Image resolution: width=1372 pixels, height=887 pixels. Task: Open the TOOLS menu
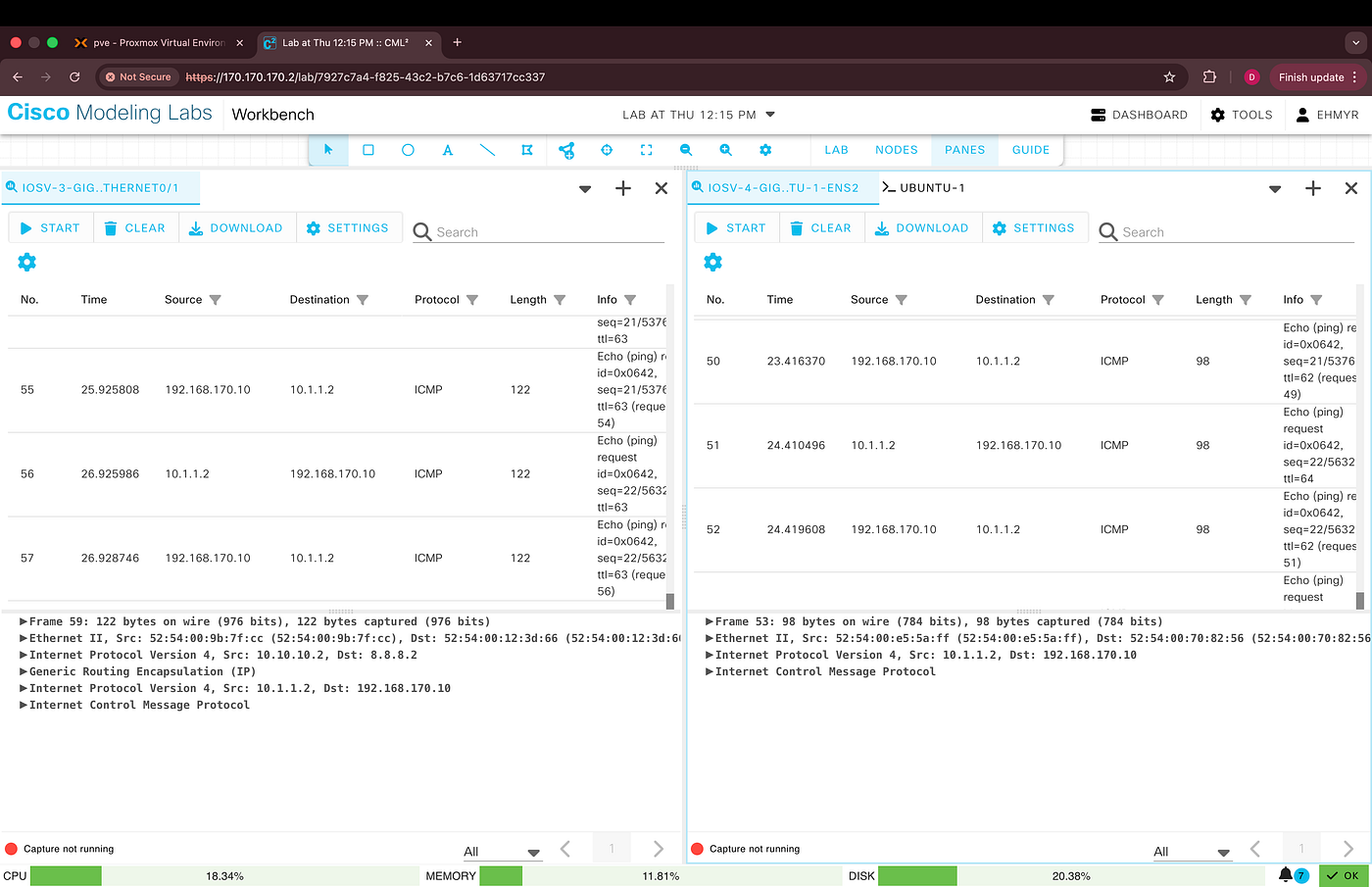pos(1242,115)
